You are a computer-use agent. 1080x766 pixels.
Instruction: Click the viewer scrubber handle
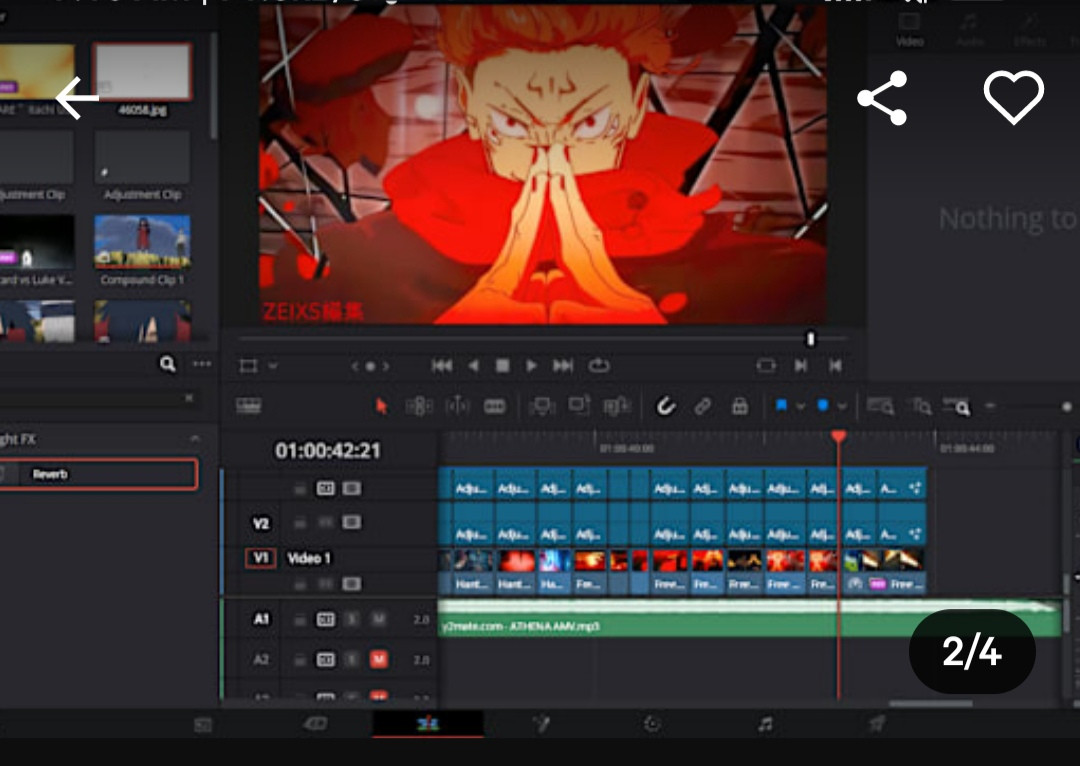click(x=811, y=339)
